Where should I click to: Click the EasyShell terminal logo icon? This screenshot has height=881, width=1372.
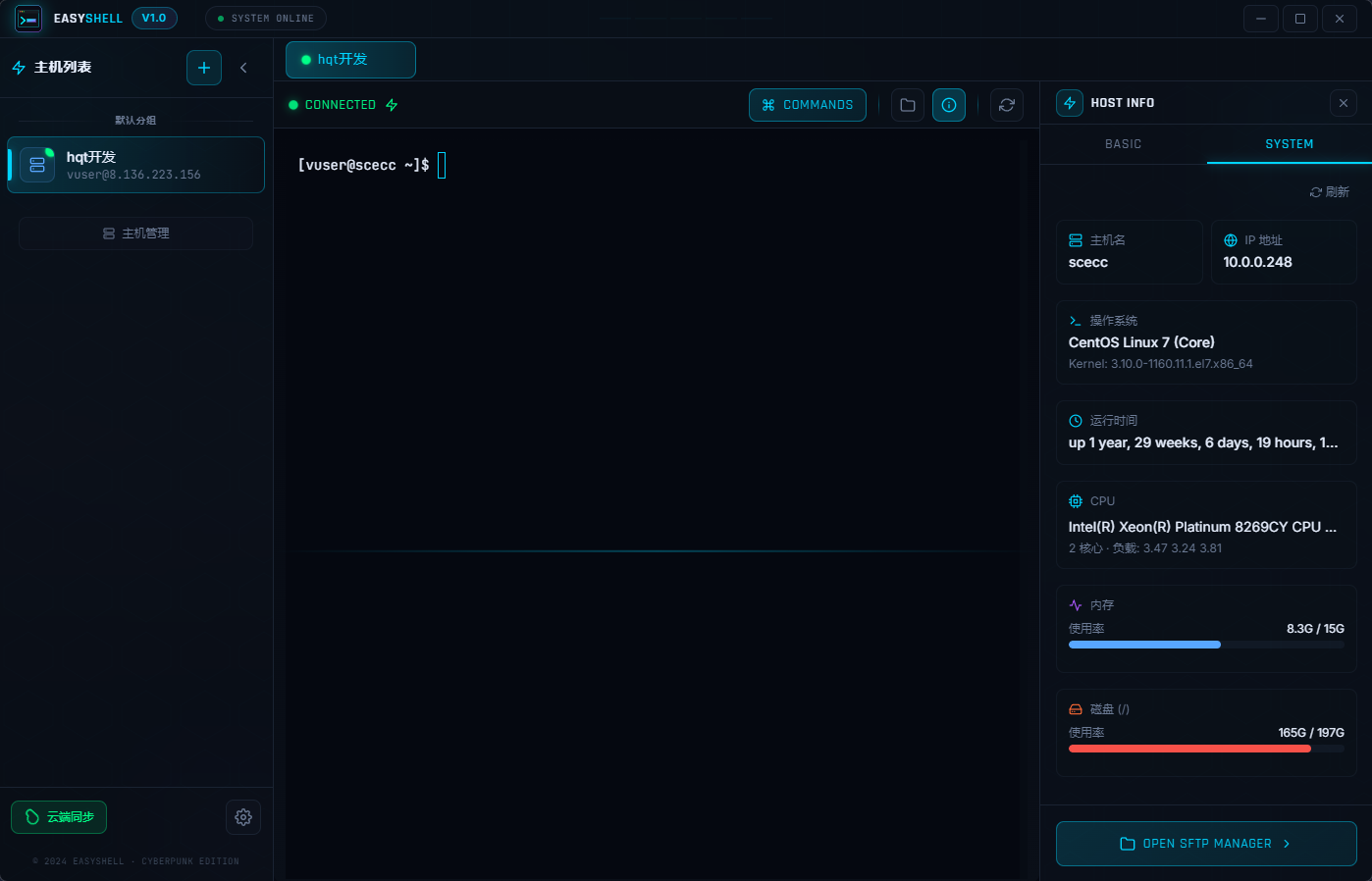click(28, 19)
